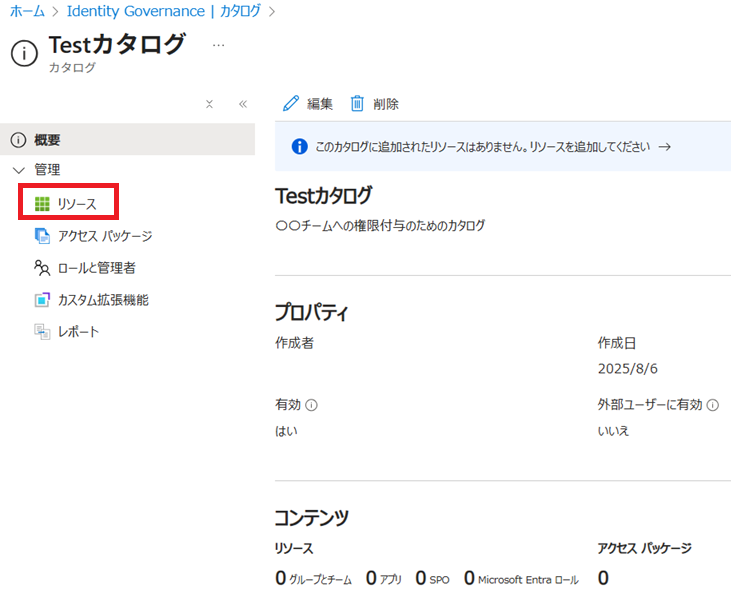The width and height of the screenshot is (731, 598).
Task: Open the ellipsis more options next to title
Action: tap(219, 45)
